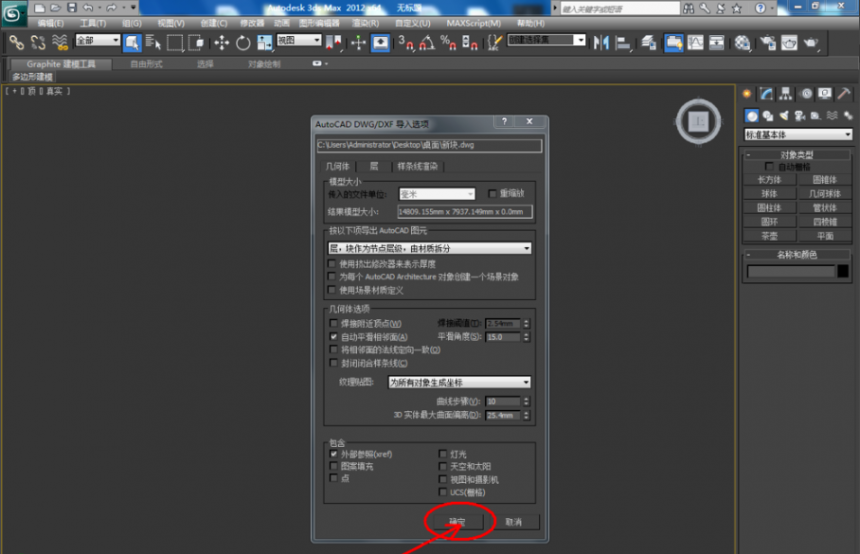Collapse the 名称和颜色 rollout
The image size is (860, 554).
tap(797, 255)
